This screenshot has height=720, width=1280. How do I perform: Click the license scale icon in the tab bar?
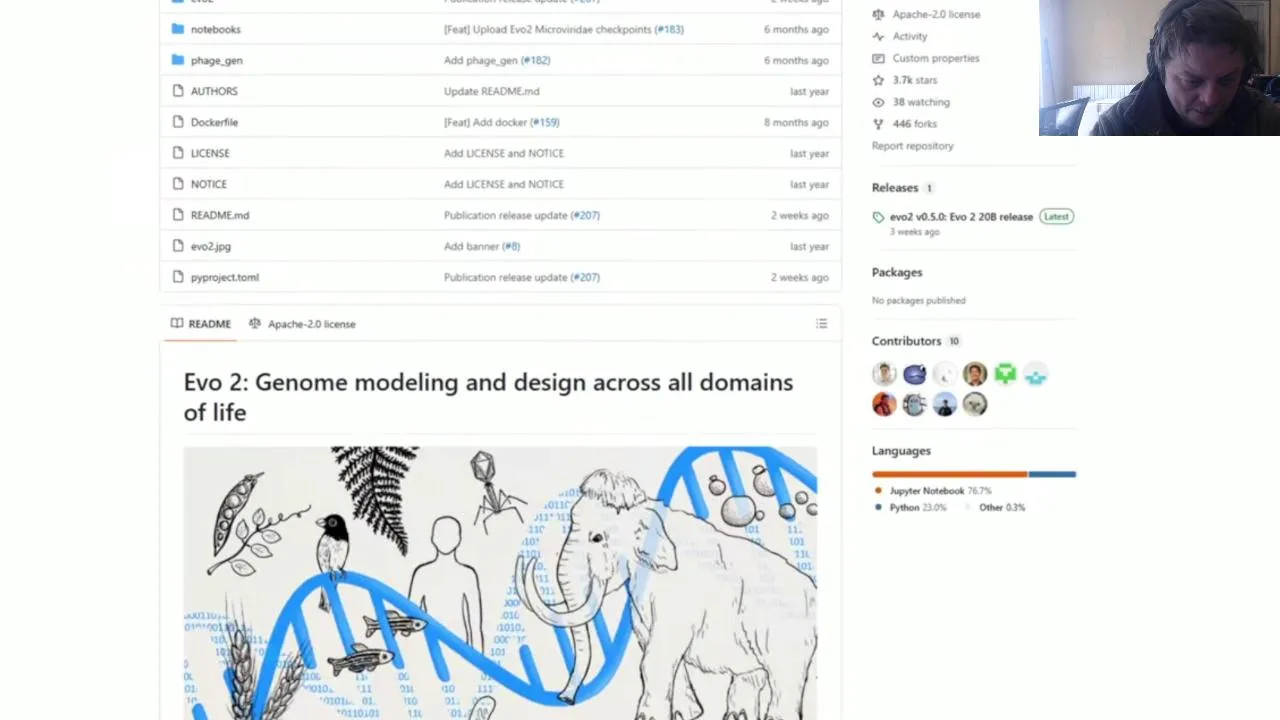click(254, 324)
